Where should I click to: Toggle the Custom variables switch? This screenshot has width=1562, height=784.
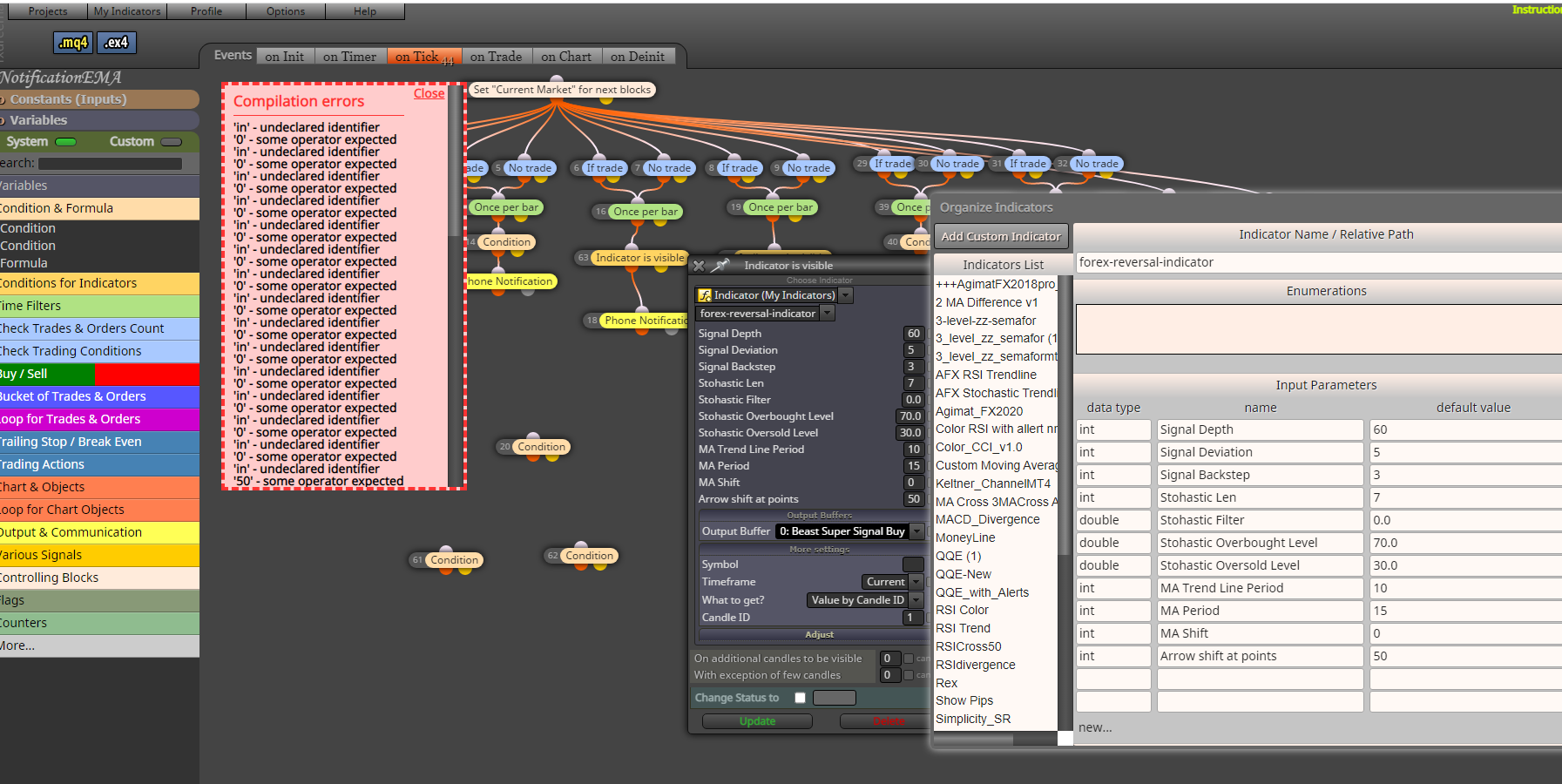click(172, 142)
